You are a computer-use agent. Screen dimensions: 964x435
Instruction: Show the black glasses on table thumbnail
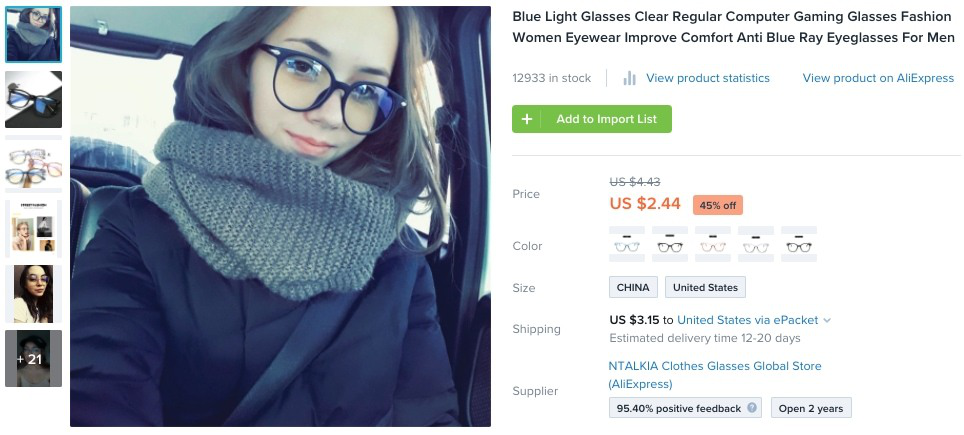[x=33, y=99]
